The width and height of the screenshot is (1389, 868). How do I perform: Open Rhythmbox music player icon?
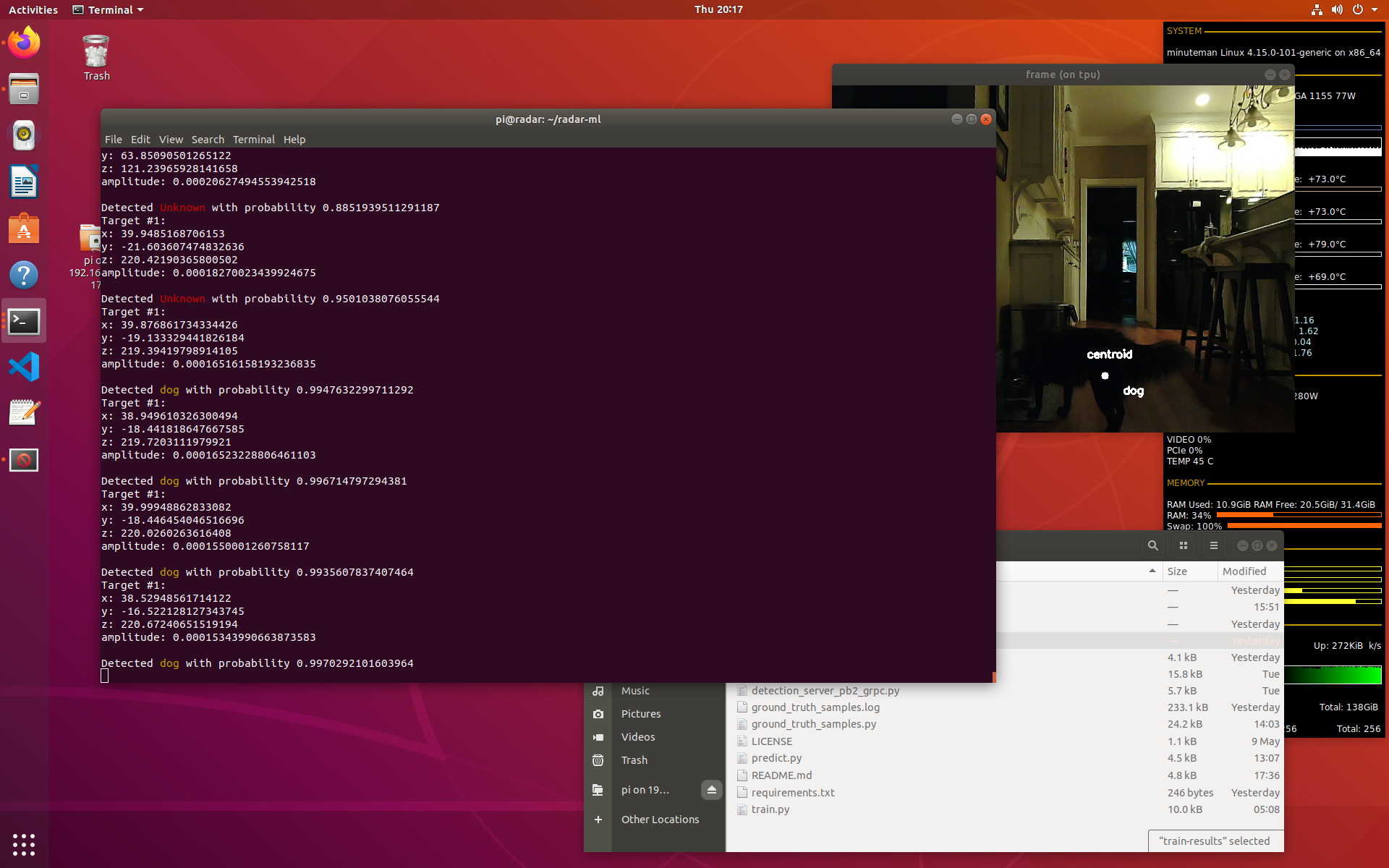coord(24,135)
